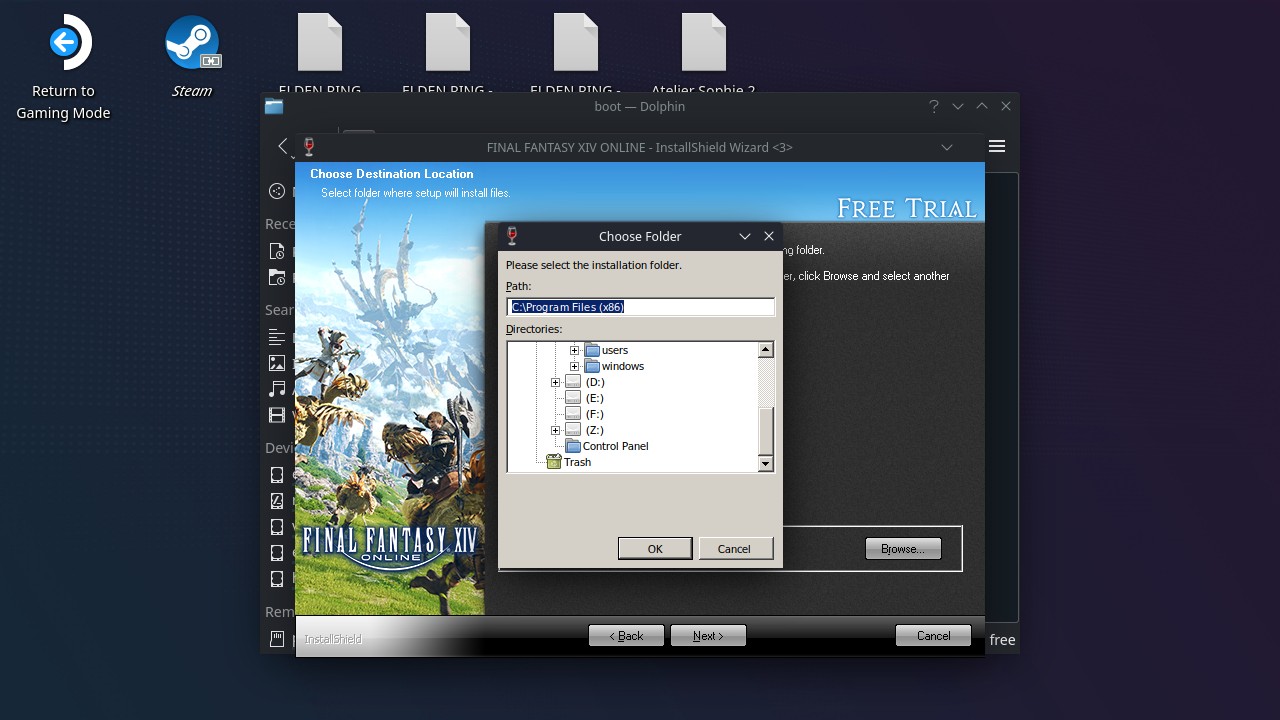This screenshot has height=720, width=1280.
Task: Click Dolphin's hamburger menu icon
Action: 996,146
